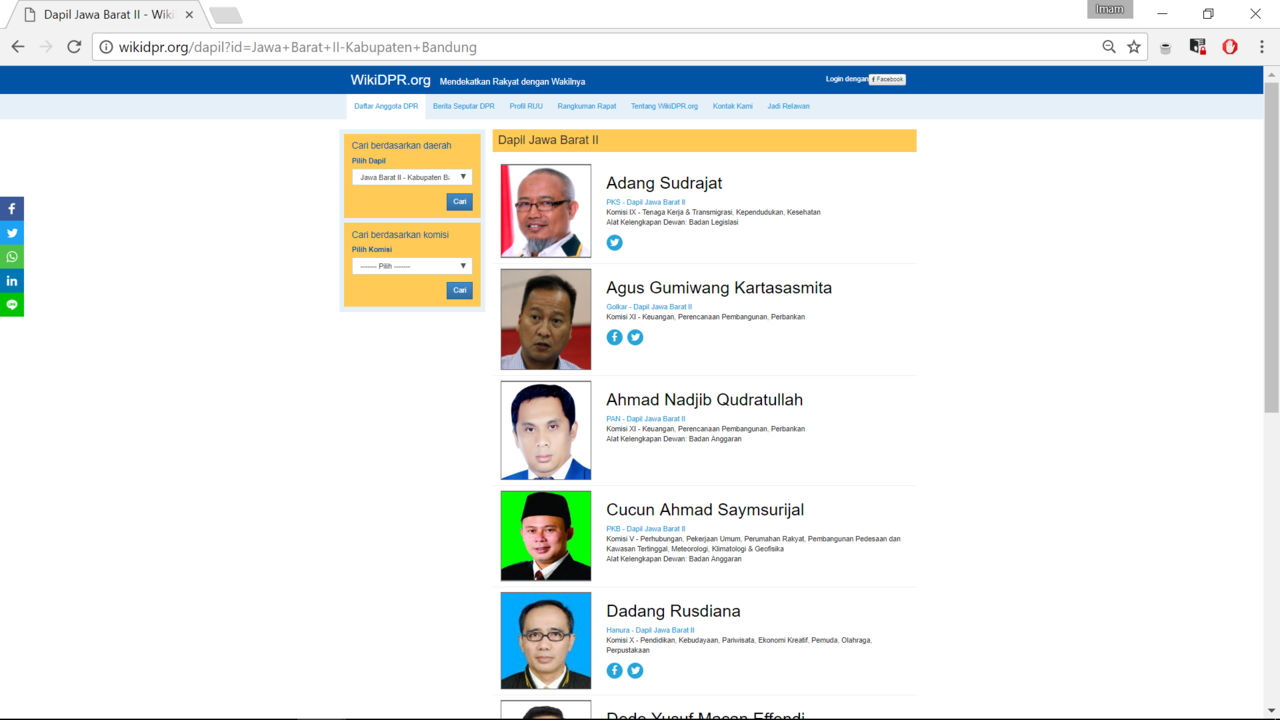Open Ahmad Nadjib Qudratullah profile name

click(x=704, y=400)
